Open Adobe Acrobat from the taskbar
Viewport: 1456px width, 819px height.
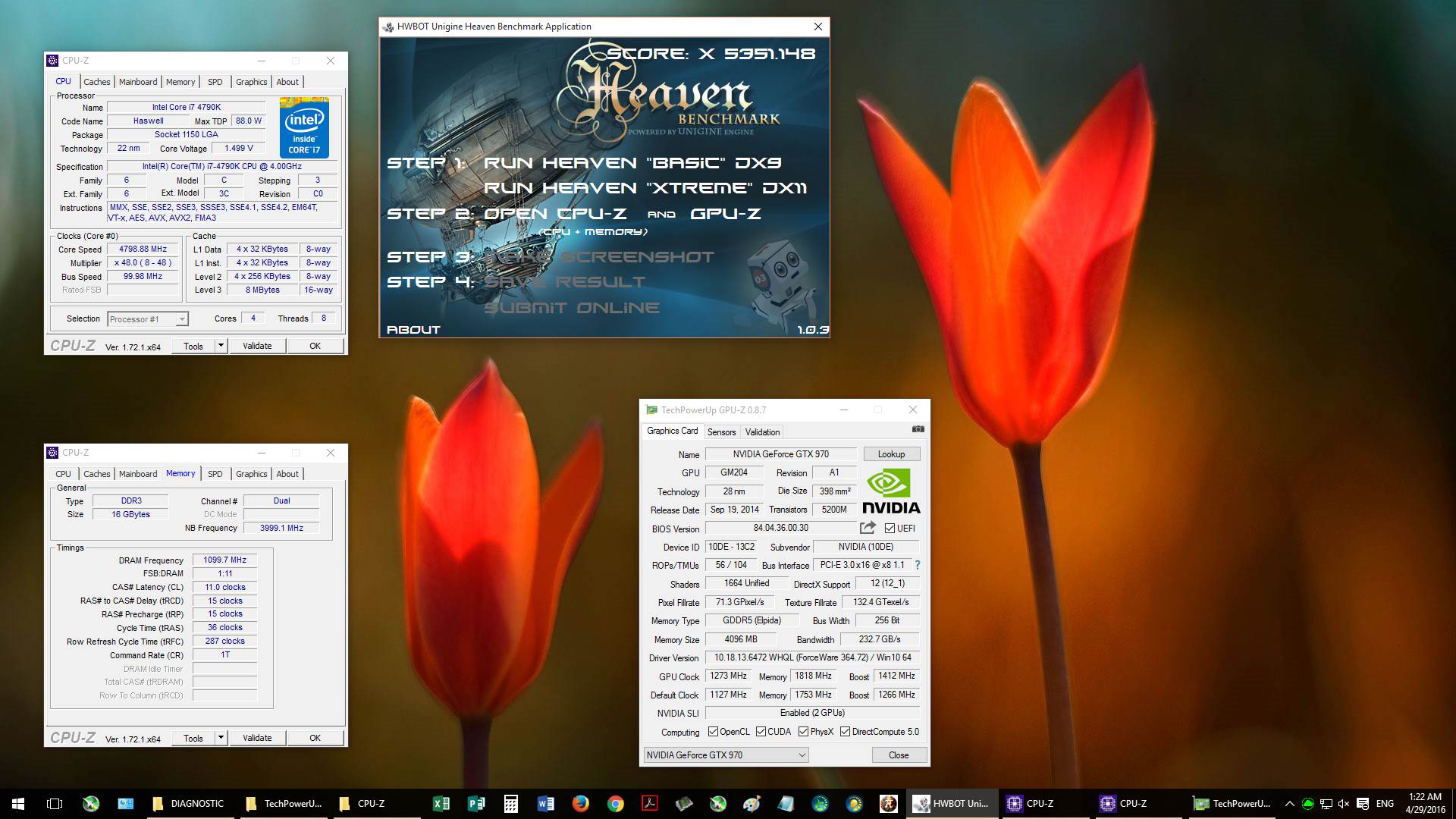pyautogui.click(x=650, y=804)
